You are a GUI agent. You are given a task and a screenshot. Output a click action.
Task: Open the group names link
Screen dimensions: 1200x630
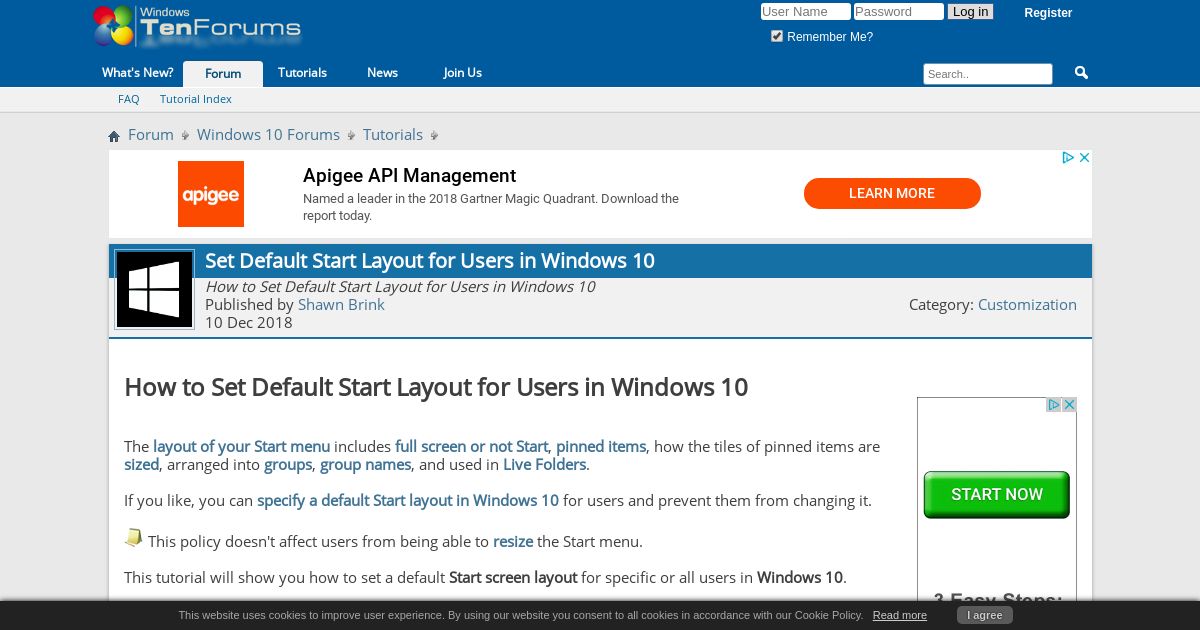pyautogui.click(x=365, y=465)
